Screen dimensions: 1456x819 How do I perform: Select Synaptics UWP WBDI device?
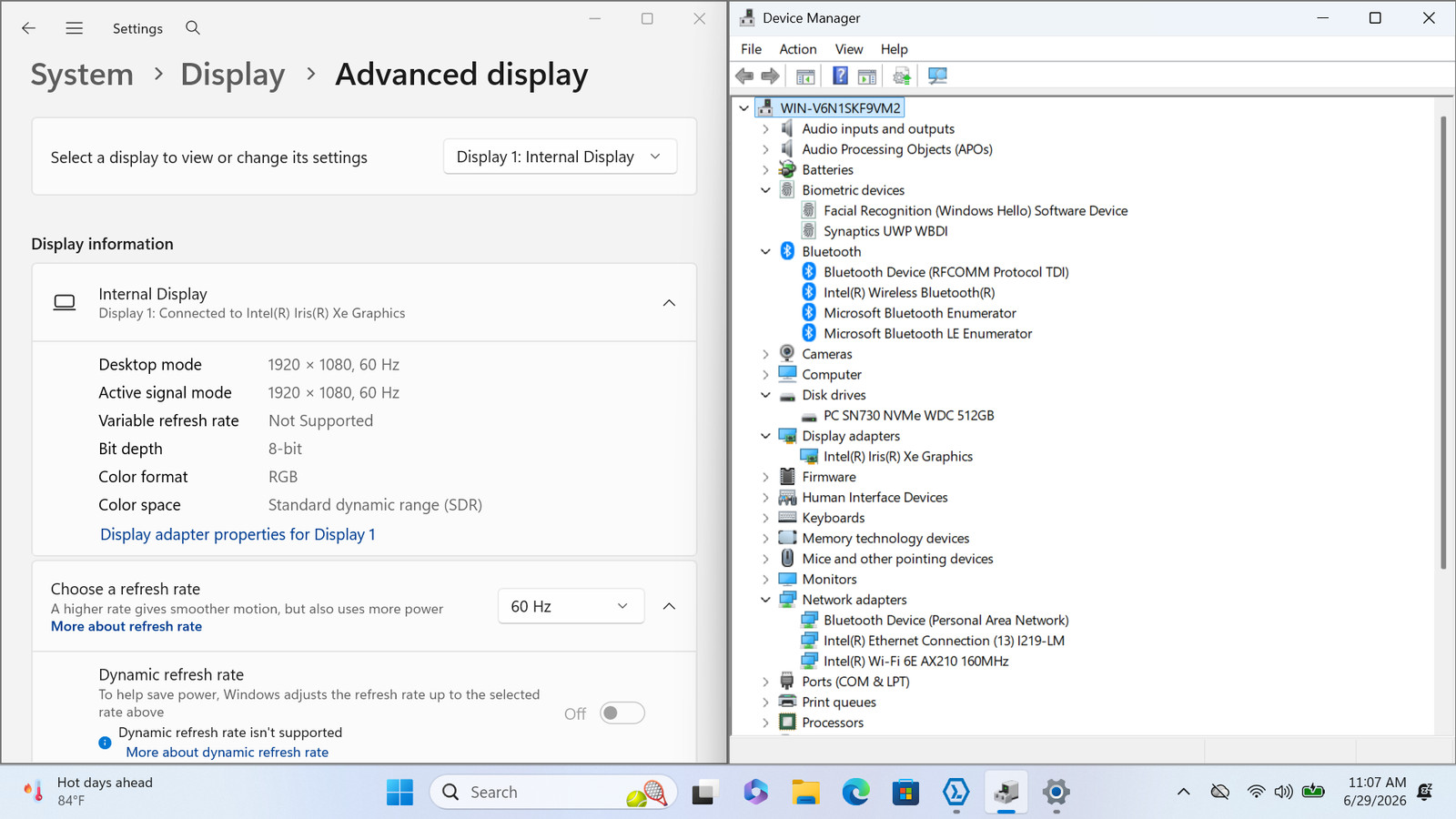pyautogui.click(x=885, y=231)
